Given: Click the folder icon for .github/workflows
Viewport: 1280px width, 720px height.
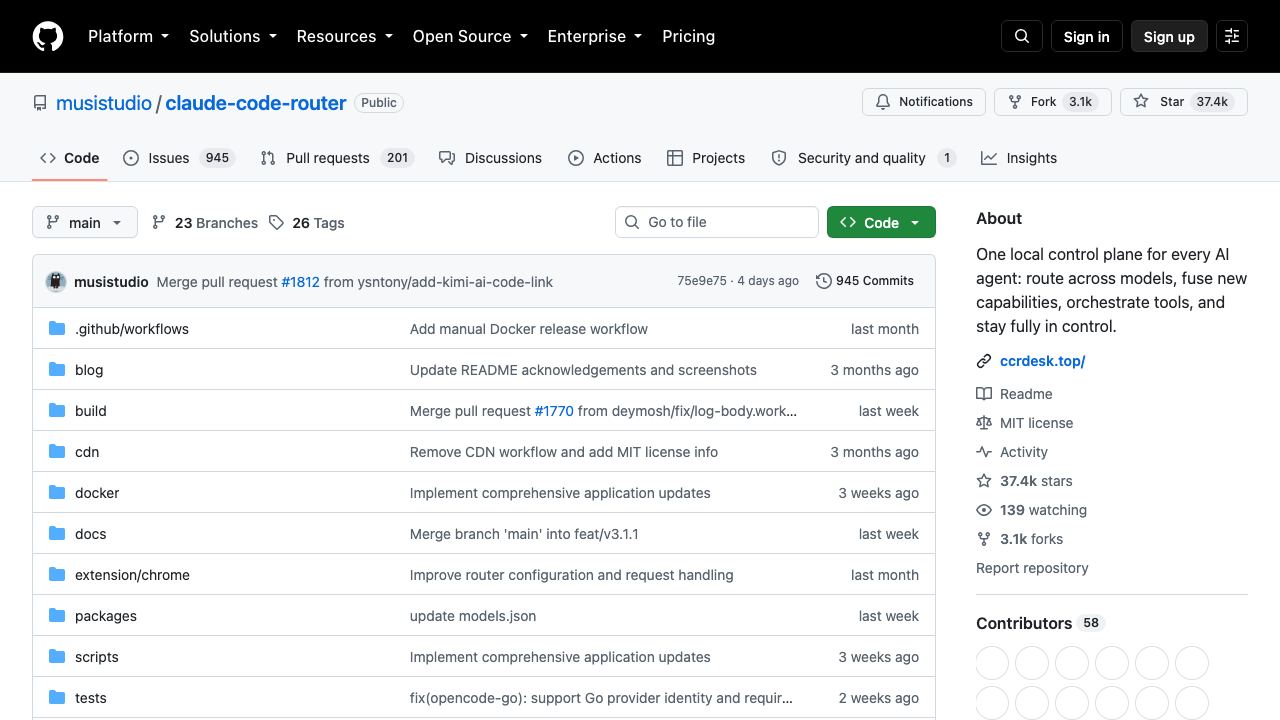Looking at the screenshot, I should coord(57,328).
